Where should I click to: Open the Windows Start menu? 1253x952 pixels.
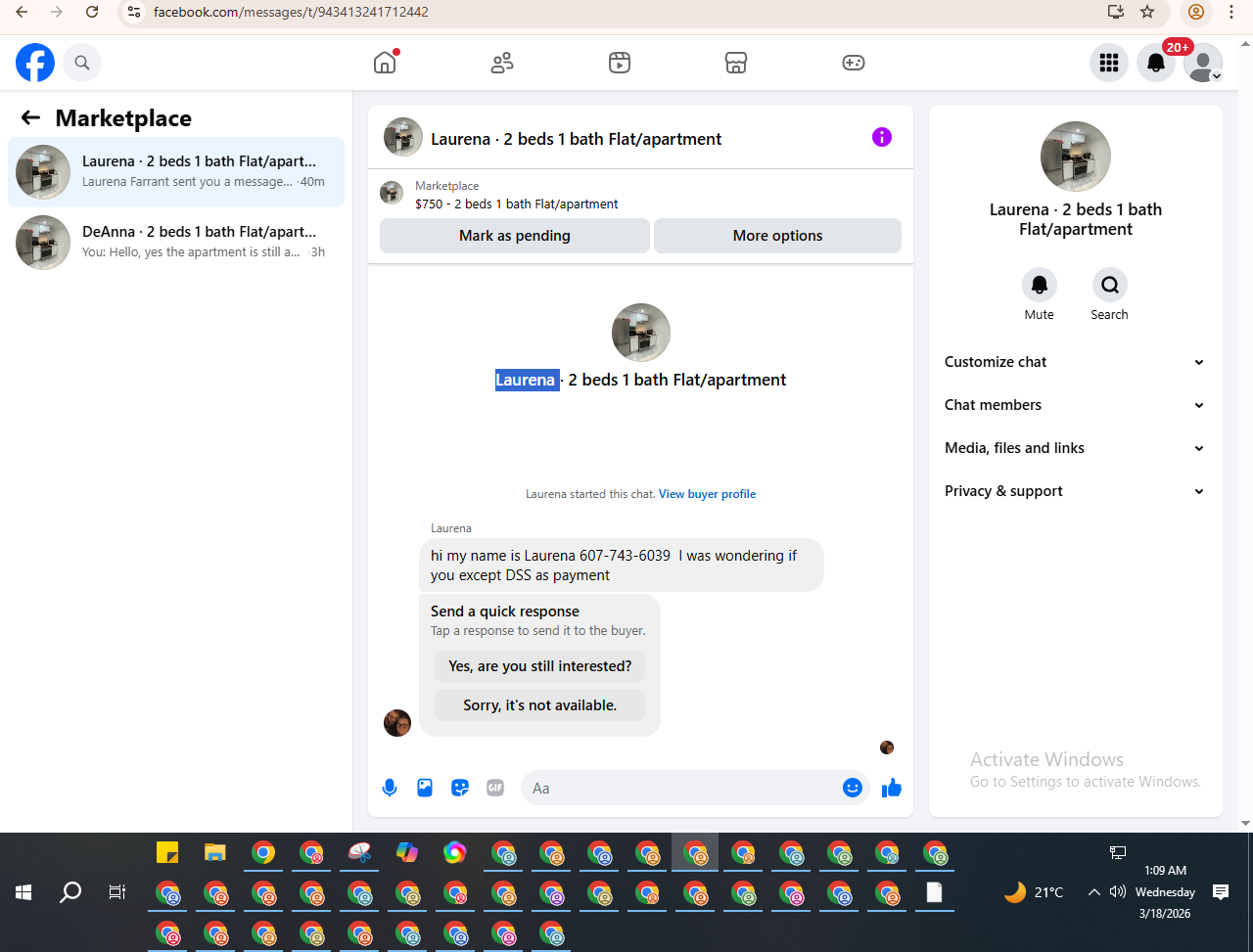[23, 892]
